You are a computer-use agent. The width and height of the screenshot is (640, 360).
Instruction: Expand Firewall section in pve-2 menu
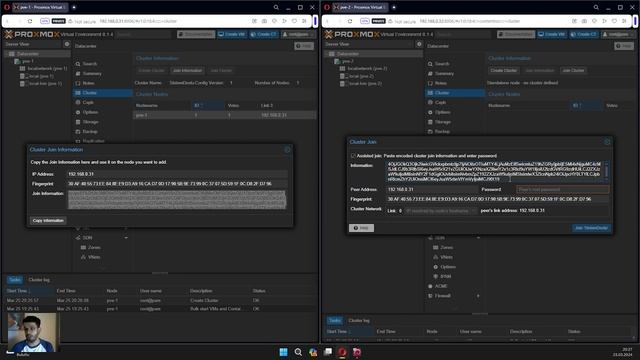click(x=478, y=296)
